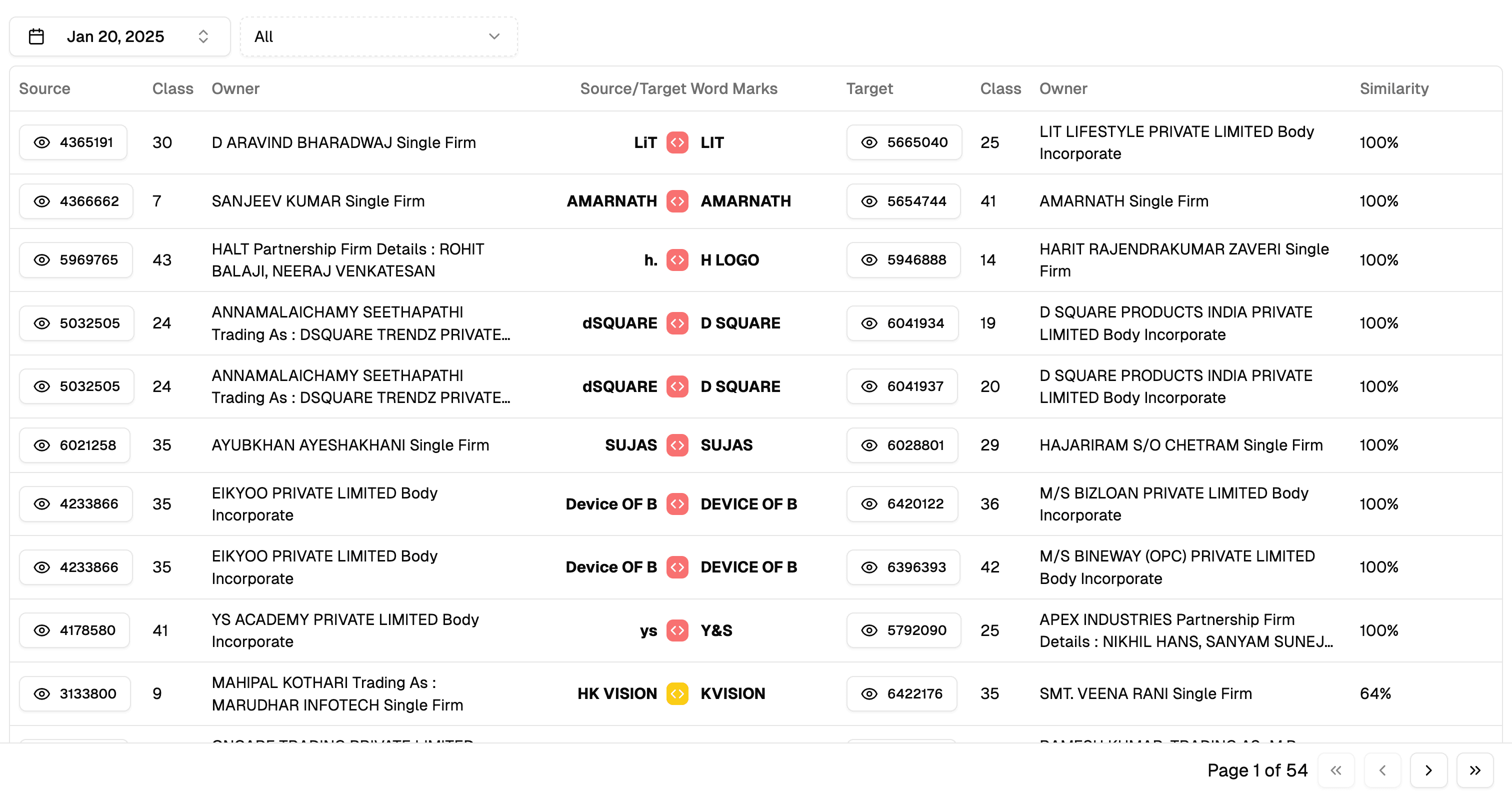Go to next page arrow

point(1428,770)
